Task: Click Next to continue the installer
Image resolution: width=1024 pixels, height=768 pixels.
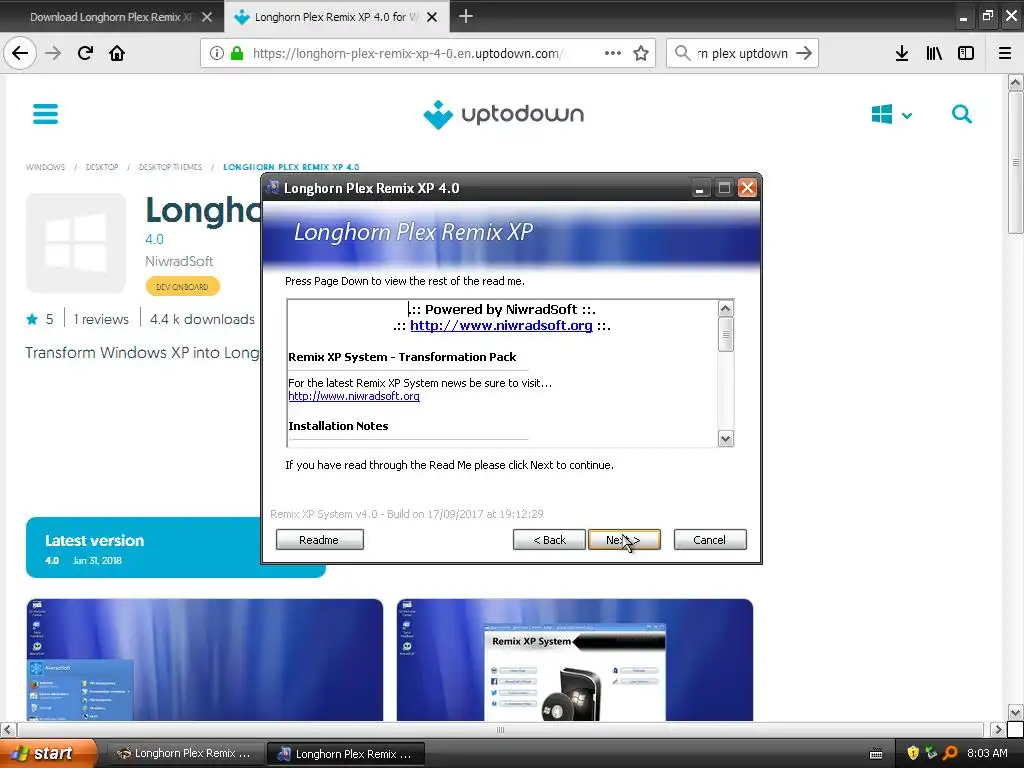Action: pos(624,540)
